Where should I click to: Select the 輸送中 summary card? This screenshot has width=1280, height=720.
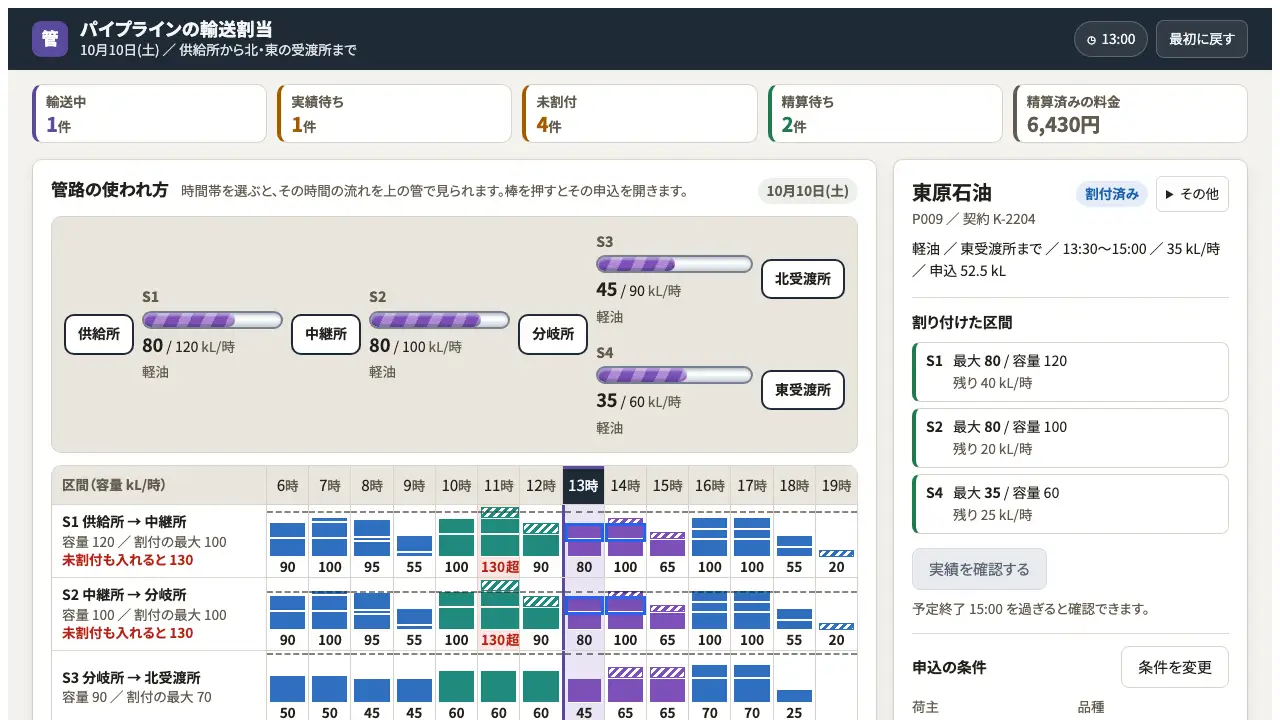150,114
